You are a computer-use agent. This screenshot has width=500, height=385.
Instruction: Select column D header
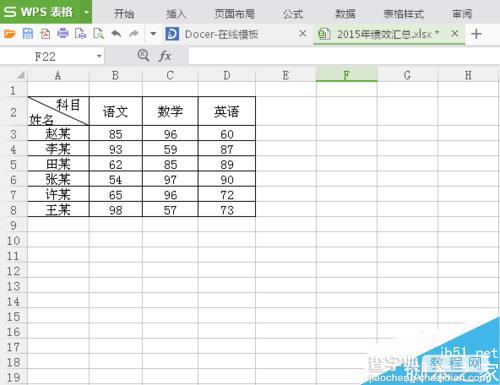pyautogui.click(x=227, y=75)
